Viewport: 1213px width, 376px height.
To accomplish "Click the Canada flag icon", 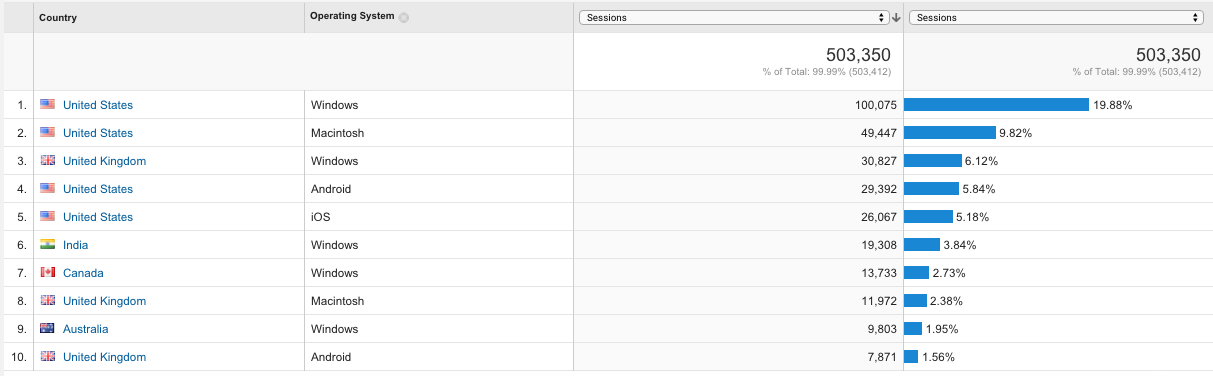I will coord(47,273).
